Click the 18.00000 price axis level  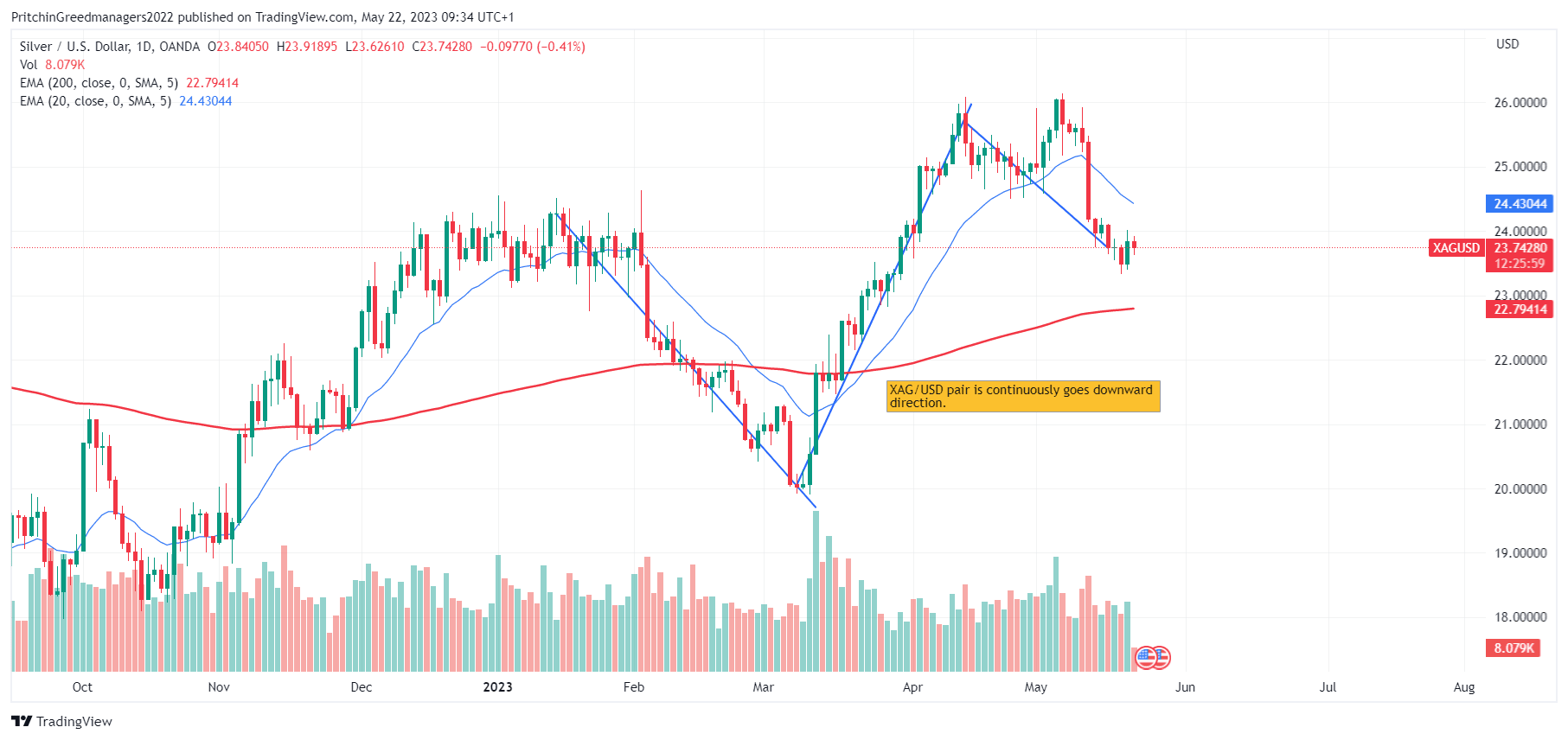point(1520,617)
